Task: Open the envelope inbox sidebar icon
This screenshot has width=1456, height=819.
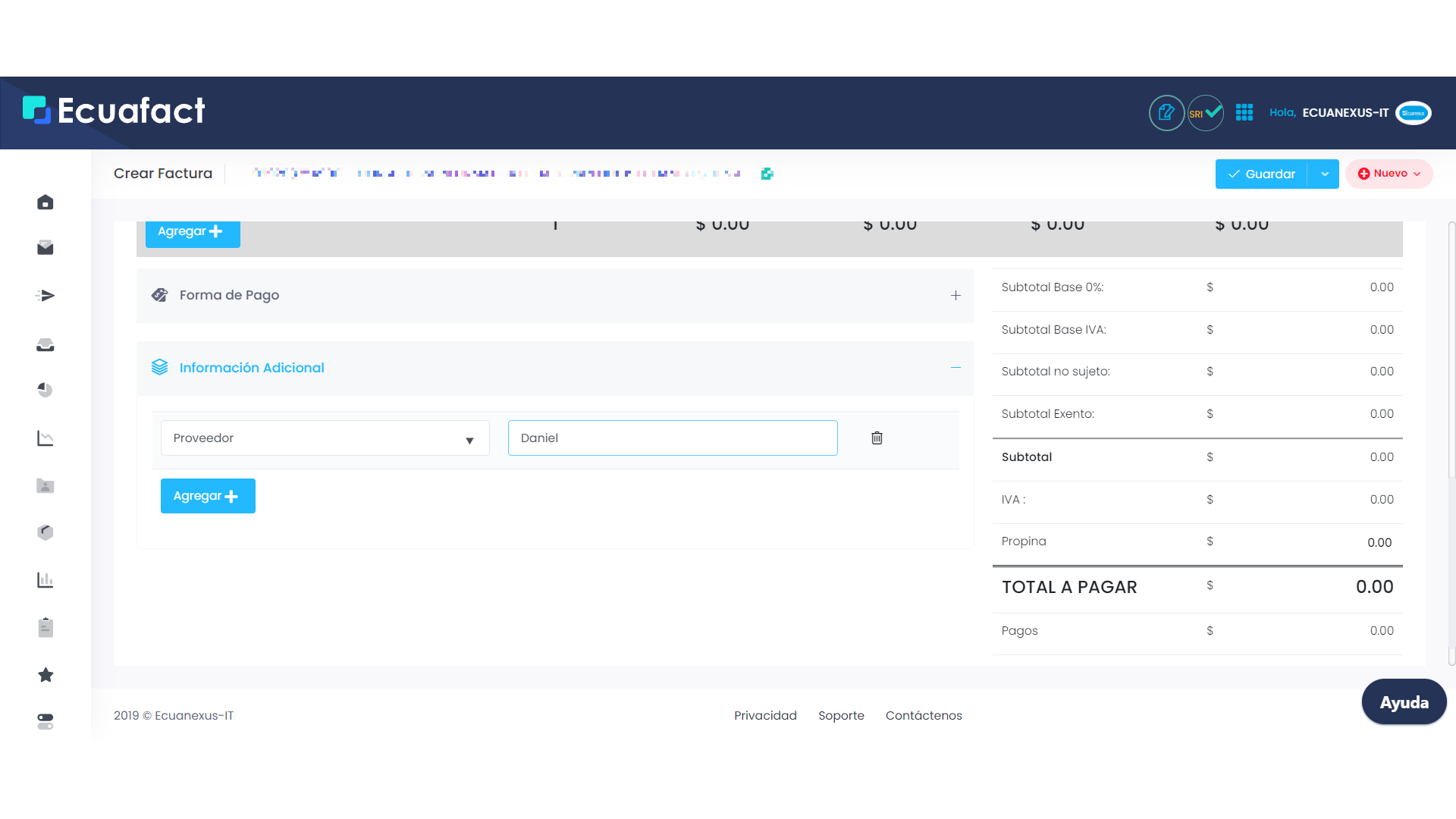Action: pos(45,248)
